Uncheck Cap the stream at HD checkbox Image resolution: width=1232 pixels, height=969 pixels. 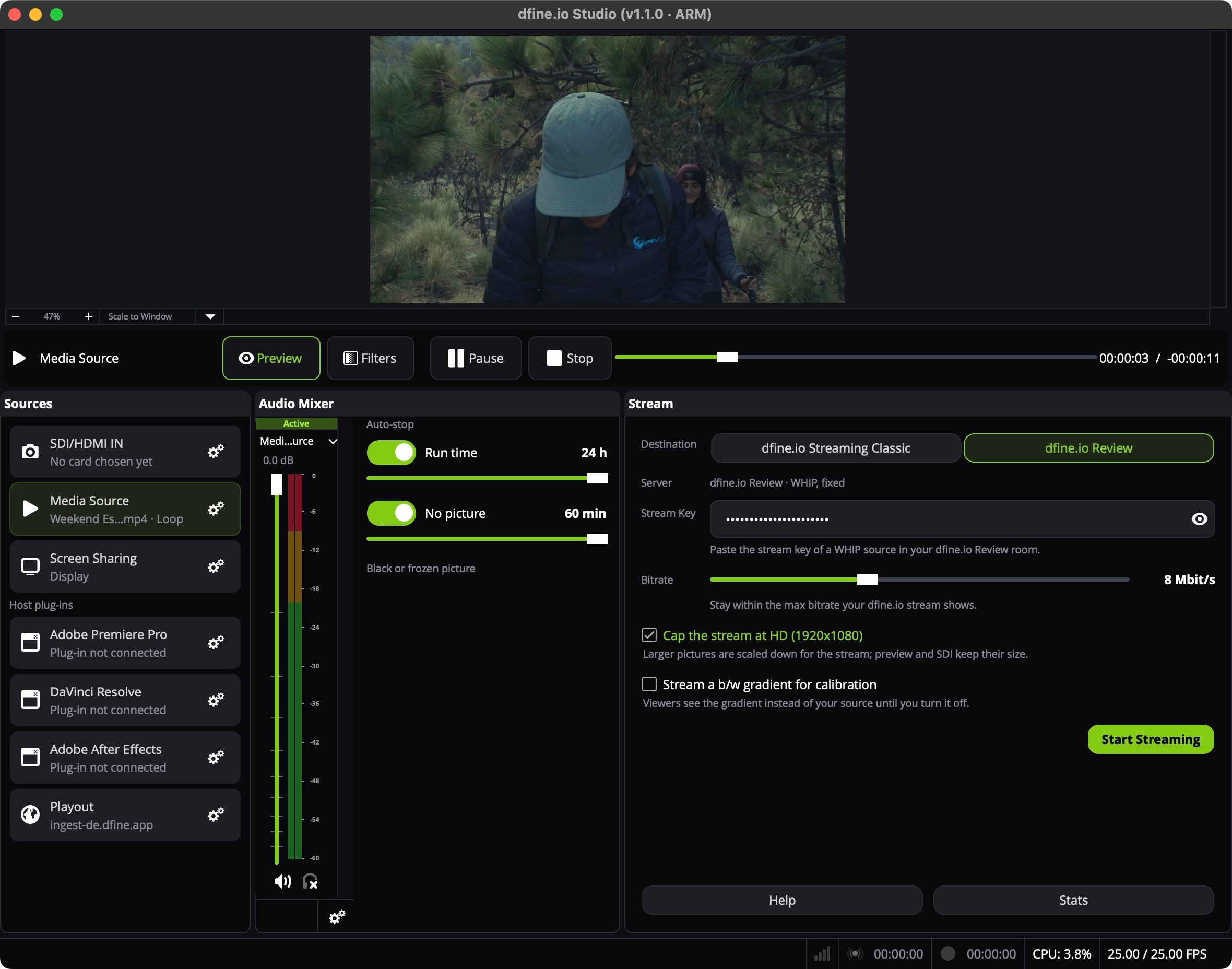point(649,635)
